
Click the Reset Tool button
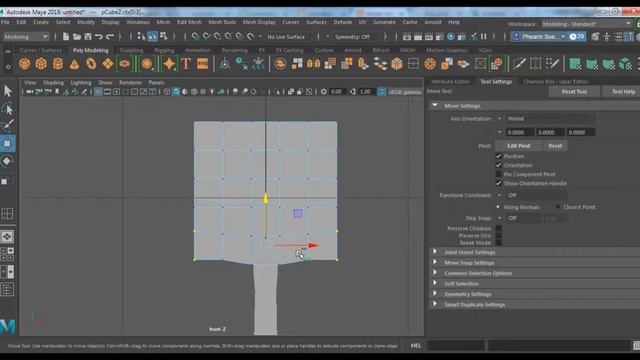[x=574, y=92]
